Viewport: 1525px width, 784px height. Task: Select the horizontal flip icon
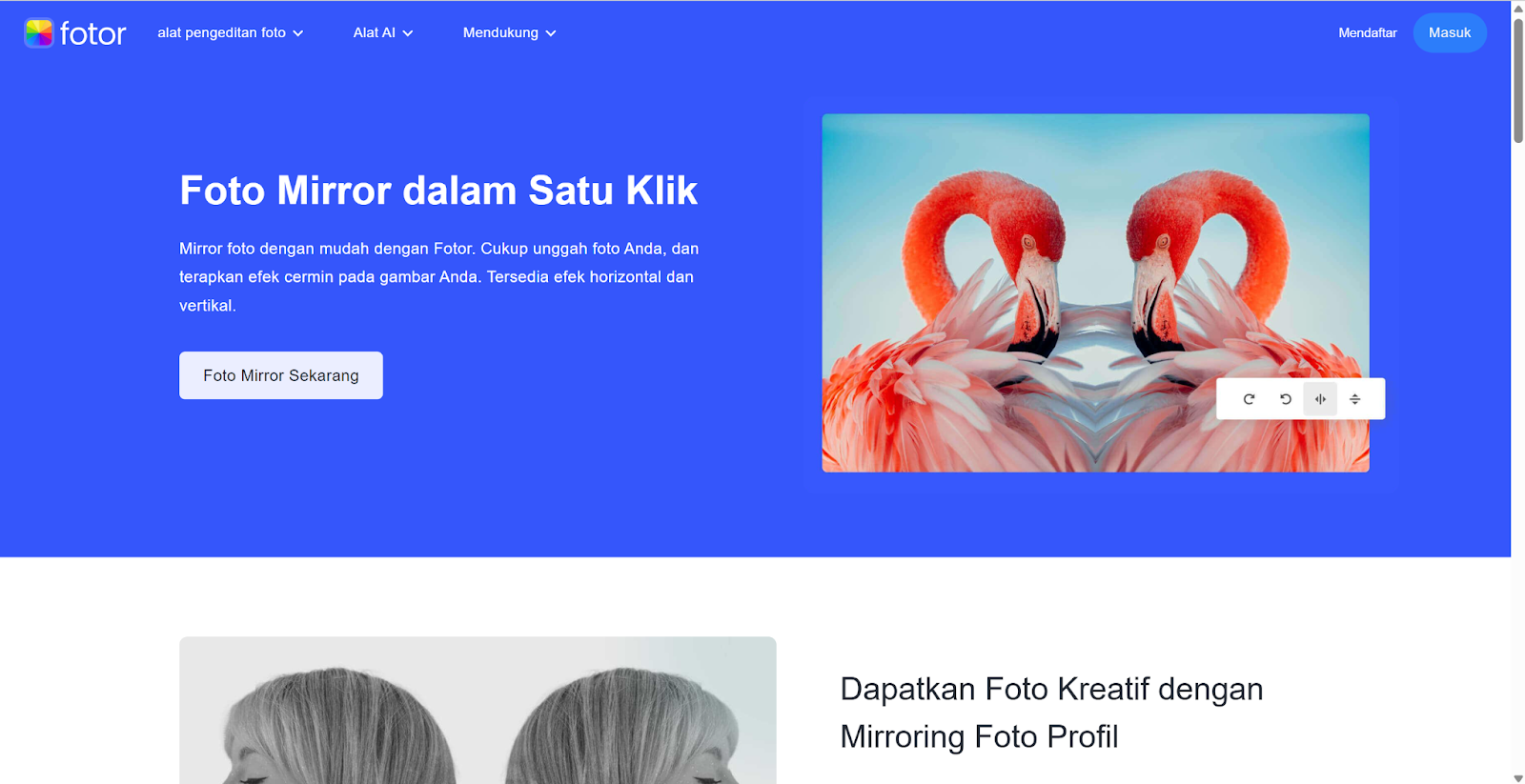1320,399
